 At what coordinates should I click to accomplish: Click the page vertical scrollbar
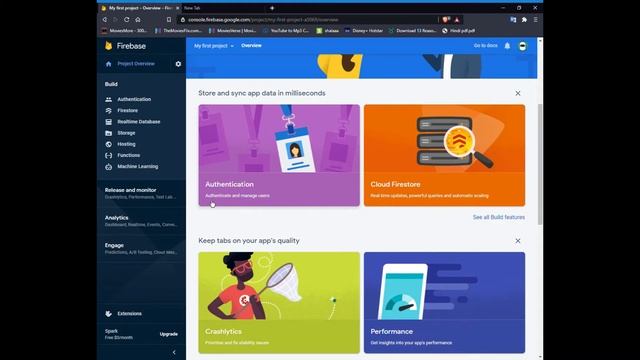coord(540,163)
